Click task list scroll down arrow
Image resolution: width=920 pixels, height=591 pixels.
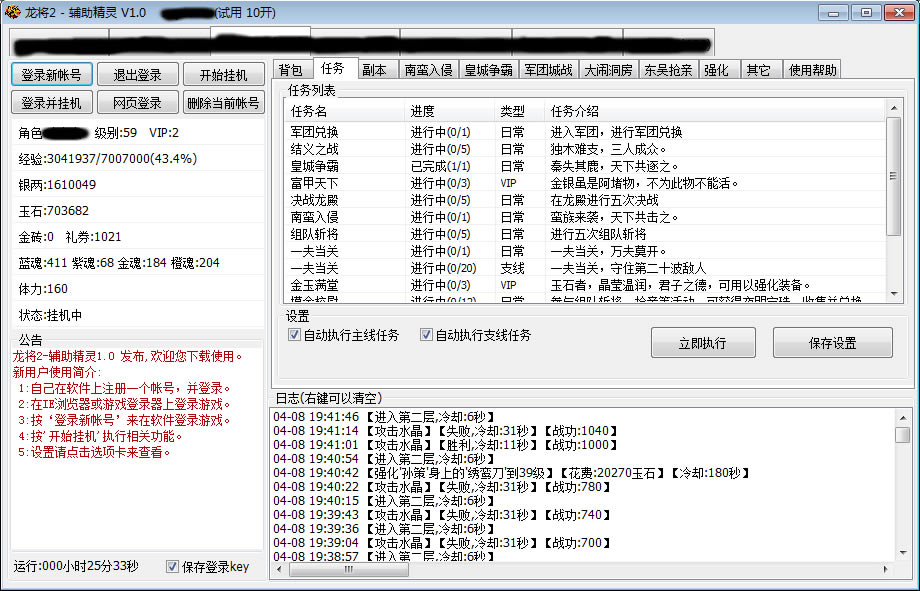[894, 293]
